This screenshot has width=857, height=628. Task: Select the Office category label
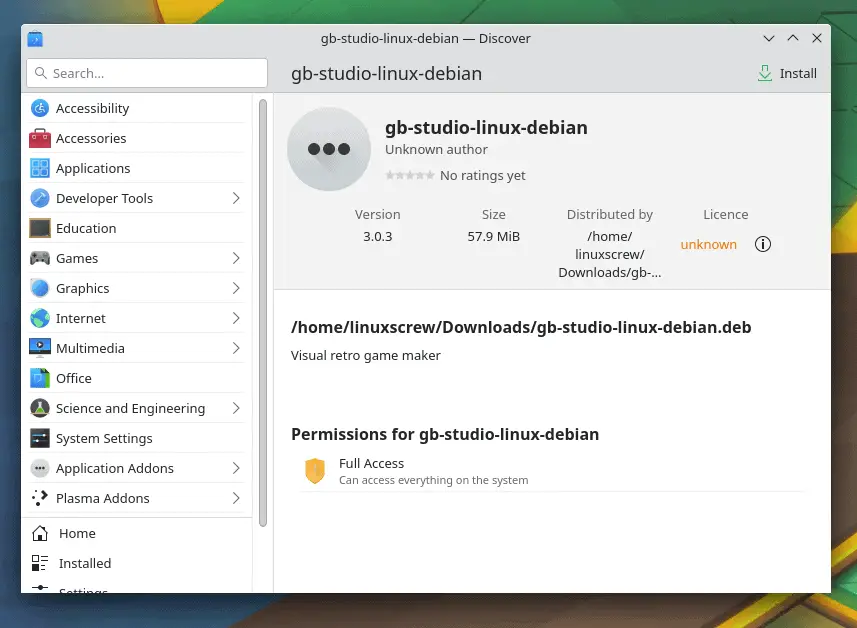tap(74, 378)
